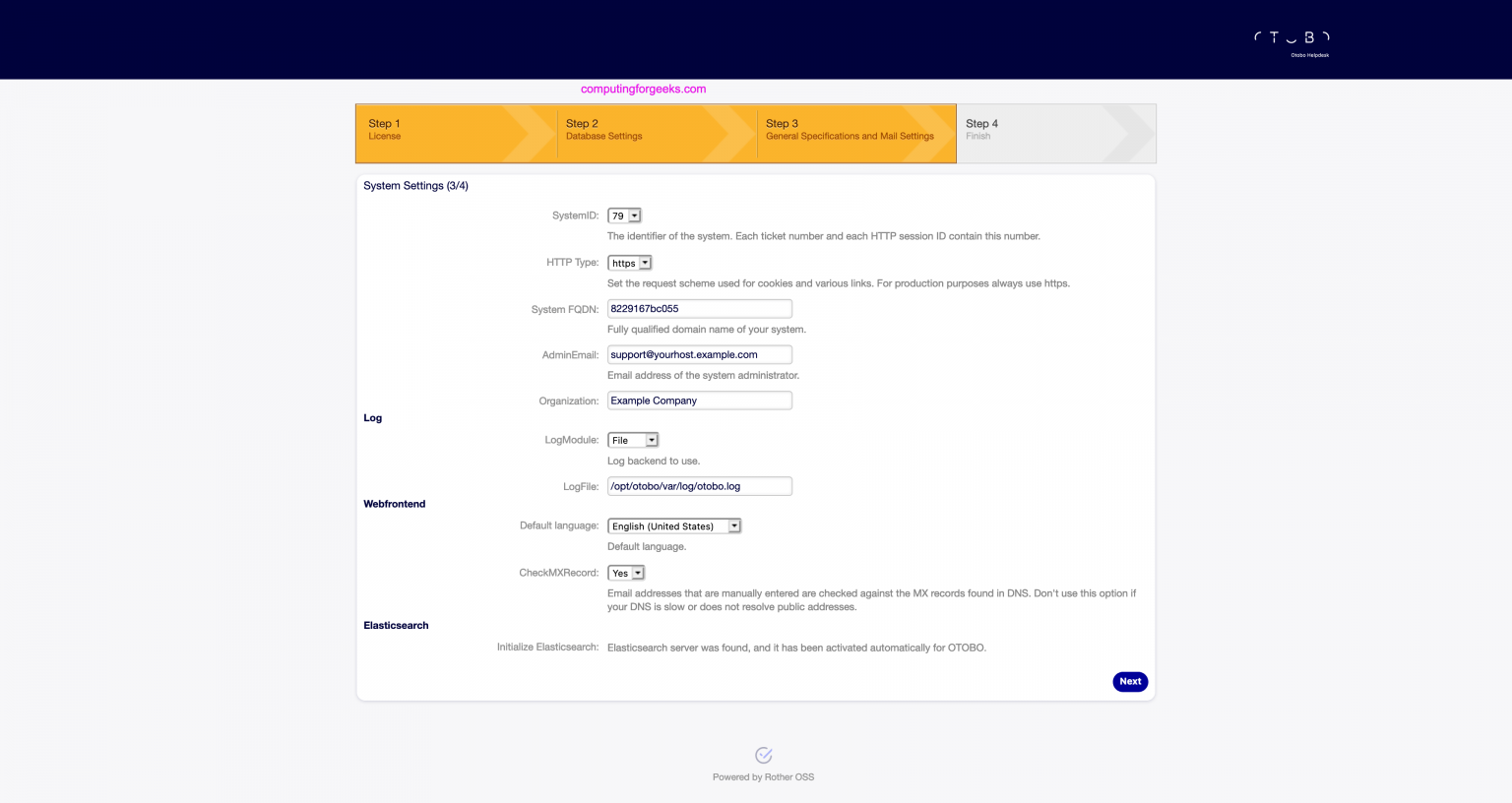Screen dimensions: 1512x803
Task: Click the System Settings (3/4) heading
Action: pos(415,186)
